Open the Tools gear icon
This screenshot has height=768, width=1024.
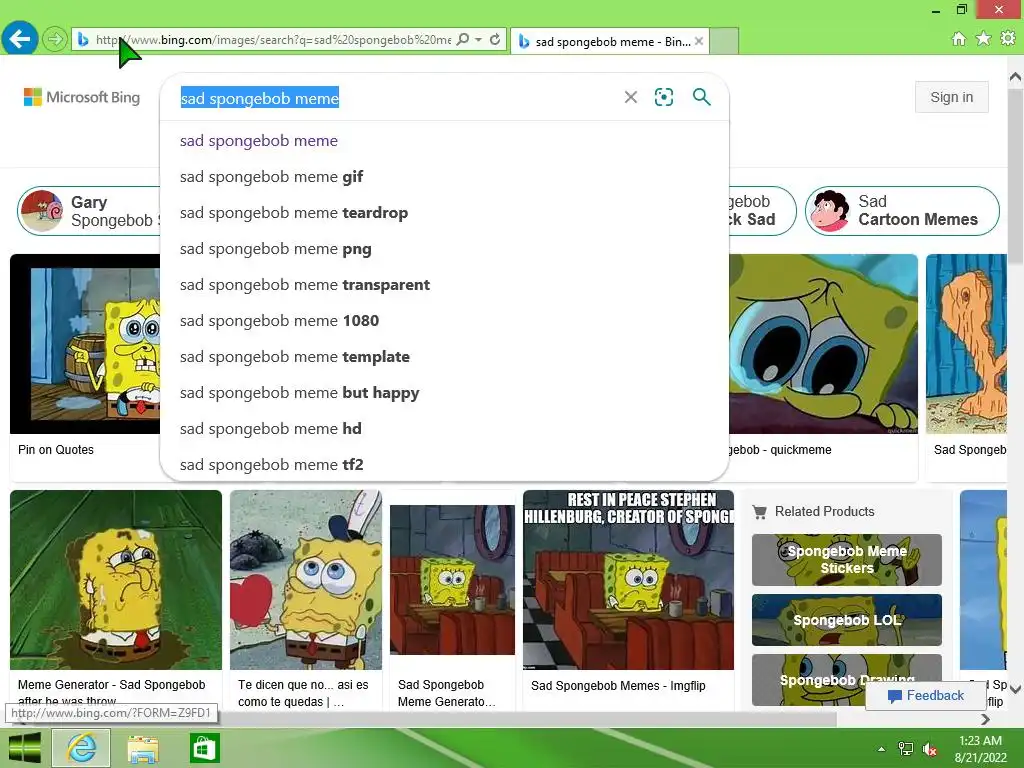point(1008,39)
